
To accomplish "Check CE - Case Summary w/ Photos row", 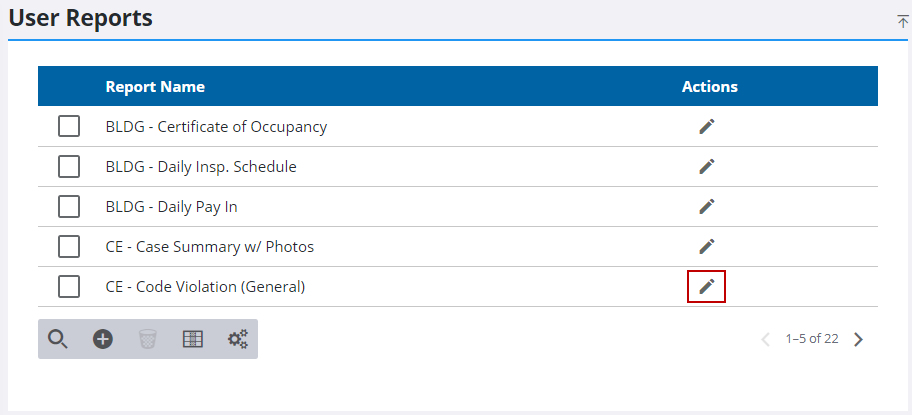I will point(69,247).
